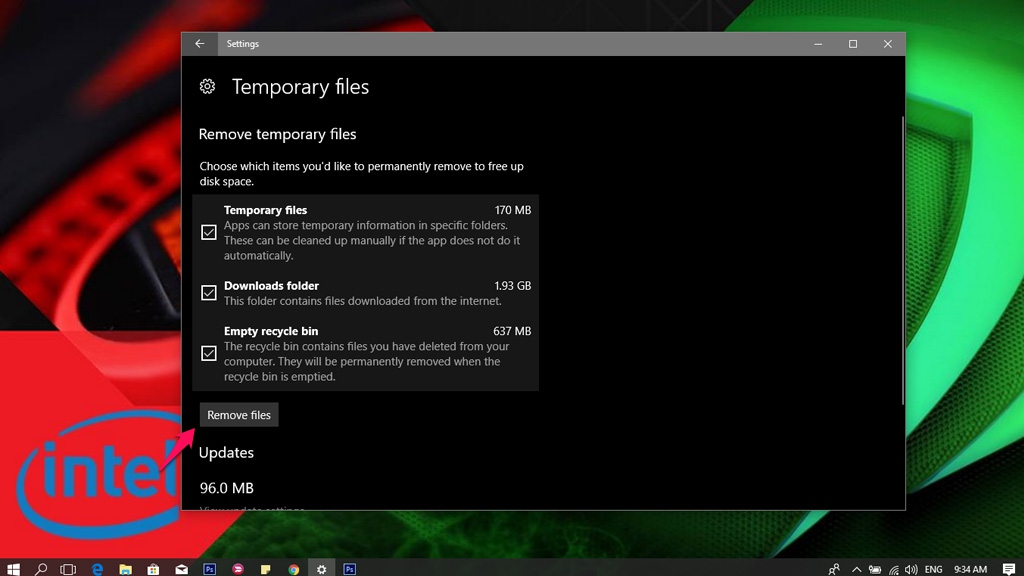Launch Microsoft Edge from taskbar
The image size is (1024, 576).
[x=97, y=569]
